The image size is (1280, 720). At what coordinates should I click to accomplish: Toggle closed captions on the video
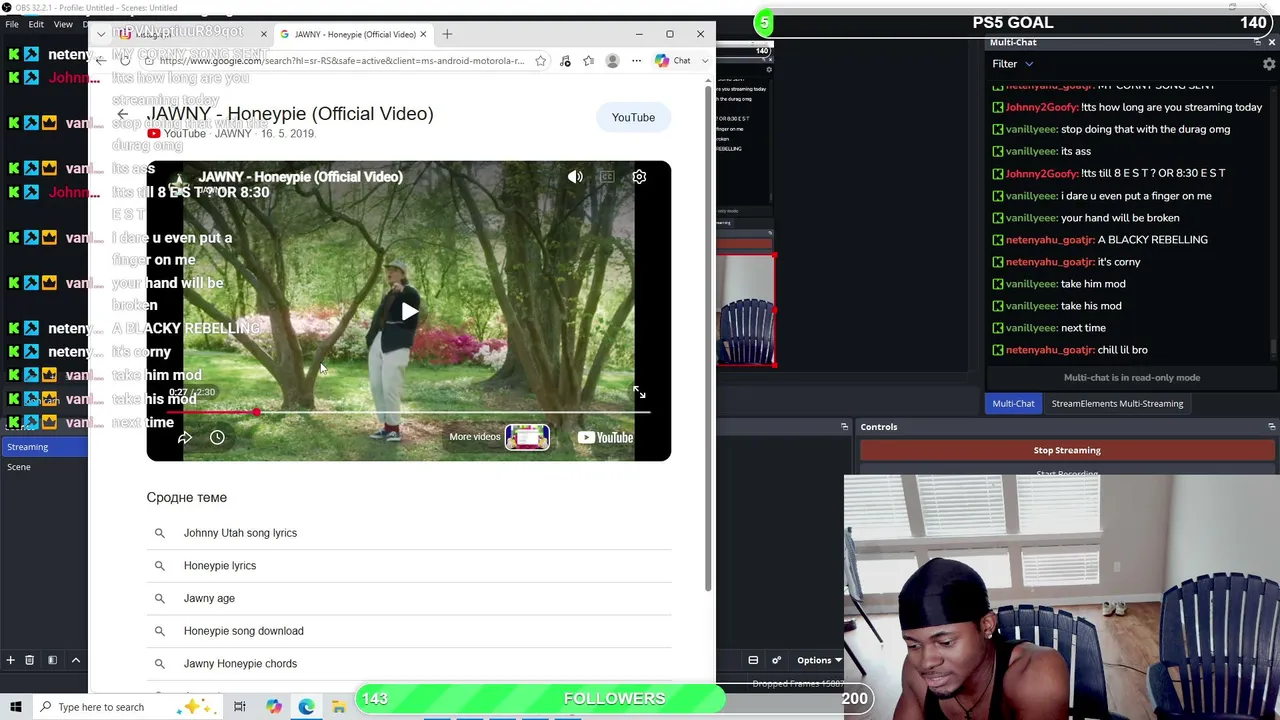click(x=607, y=177)
